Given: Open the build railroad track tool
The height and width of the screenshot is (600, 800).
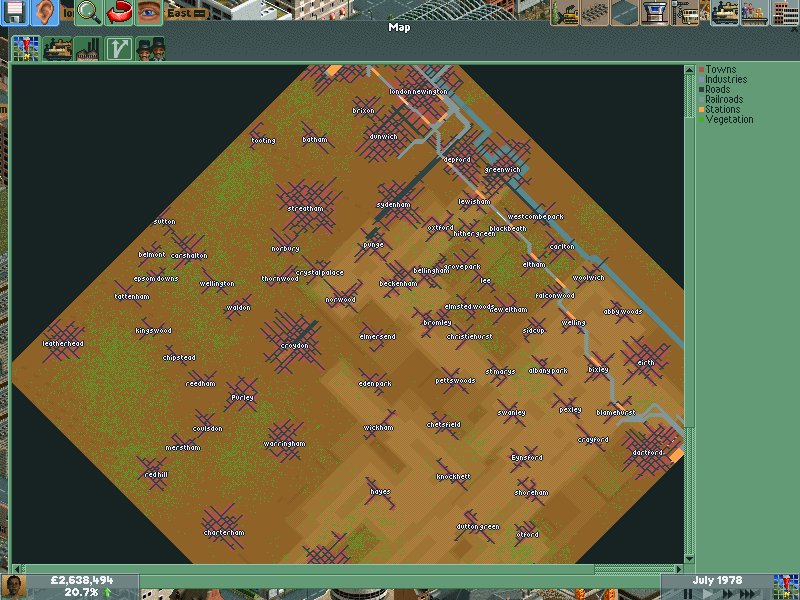Looking at the screenshot, I should pos(595,12).
